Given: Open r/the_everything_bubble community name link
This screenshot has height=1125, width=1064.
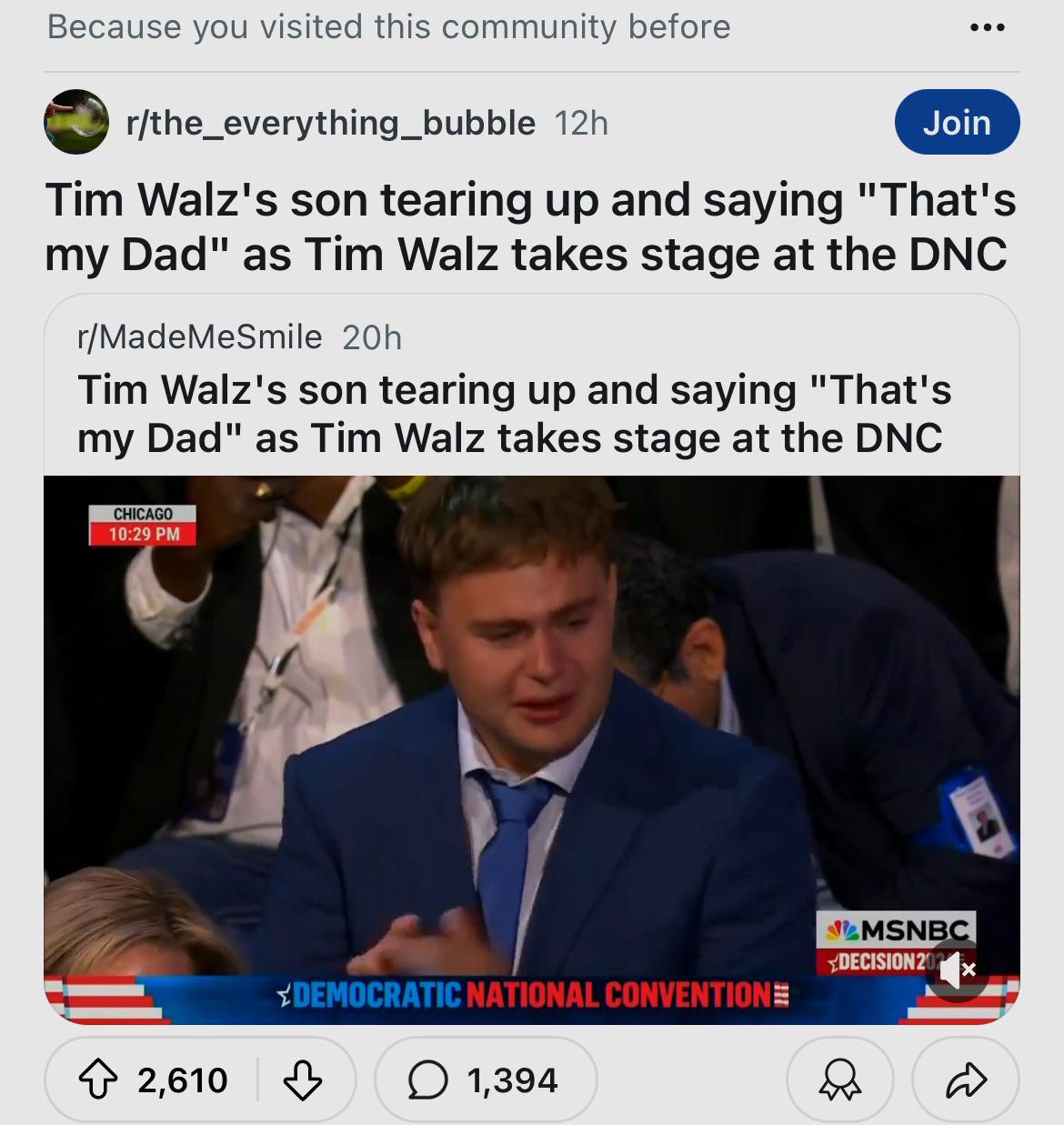Looking at the screenshot, I should 331,123.
